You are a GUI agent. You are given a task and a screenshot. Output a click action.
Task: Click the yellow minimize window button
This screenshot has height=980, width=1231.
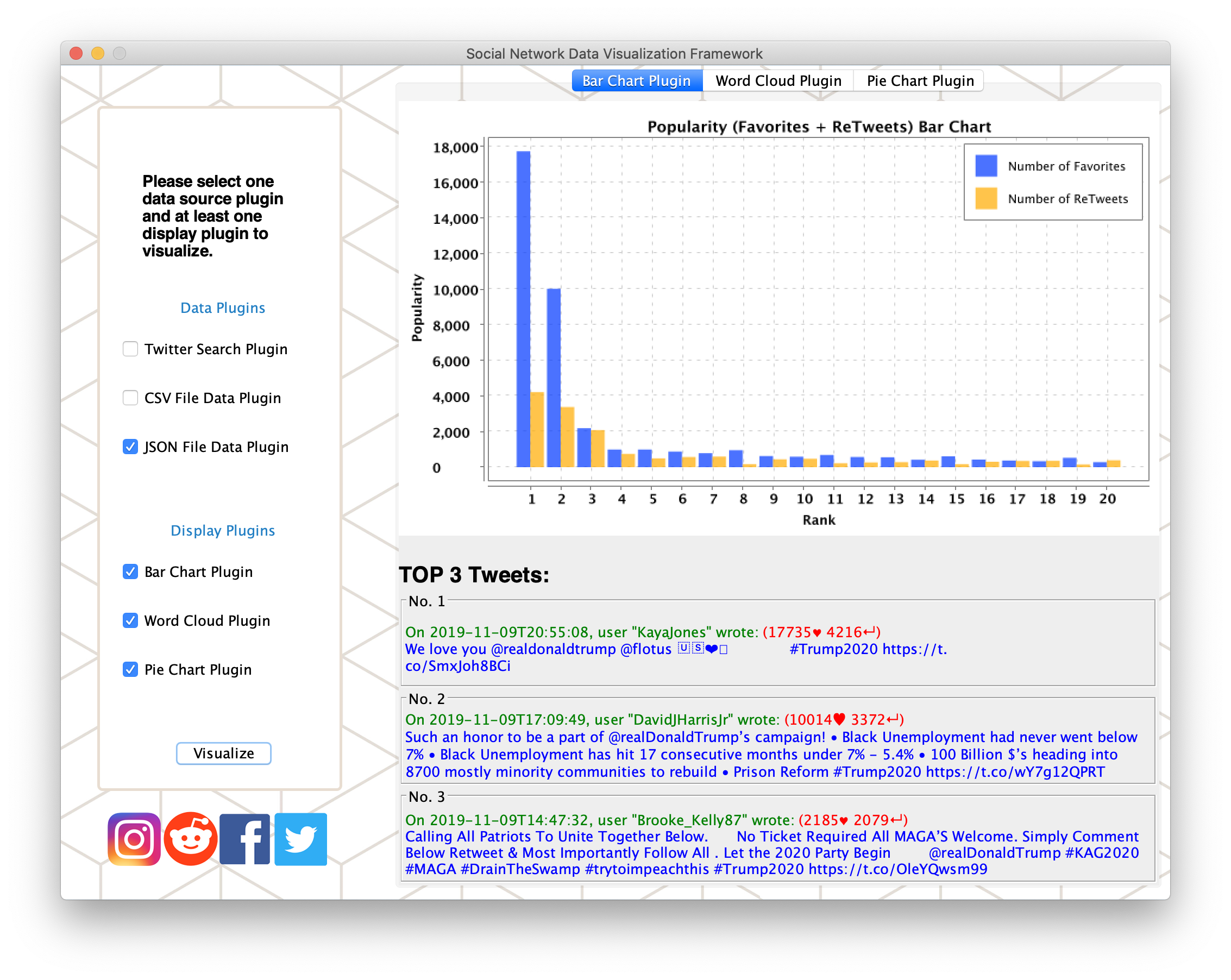tap(98, 53)
